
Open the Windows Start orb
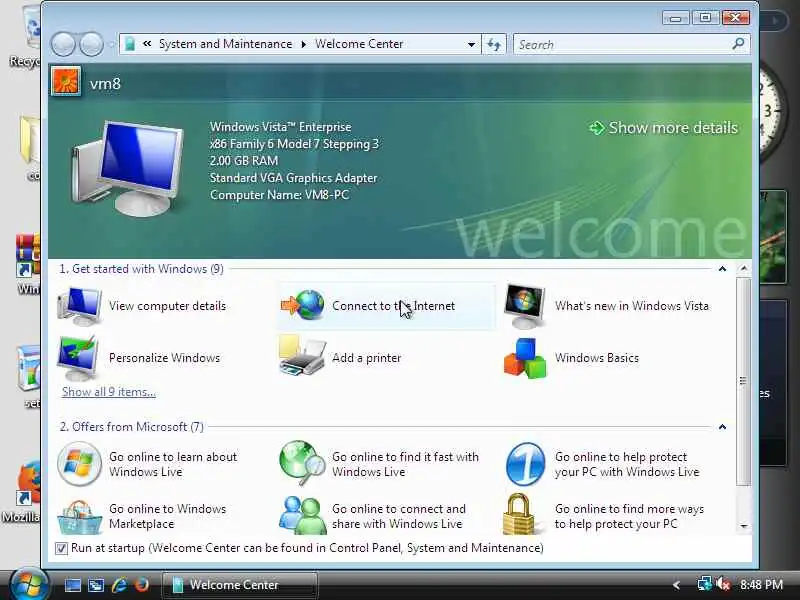tap(29, 585)
